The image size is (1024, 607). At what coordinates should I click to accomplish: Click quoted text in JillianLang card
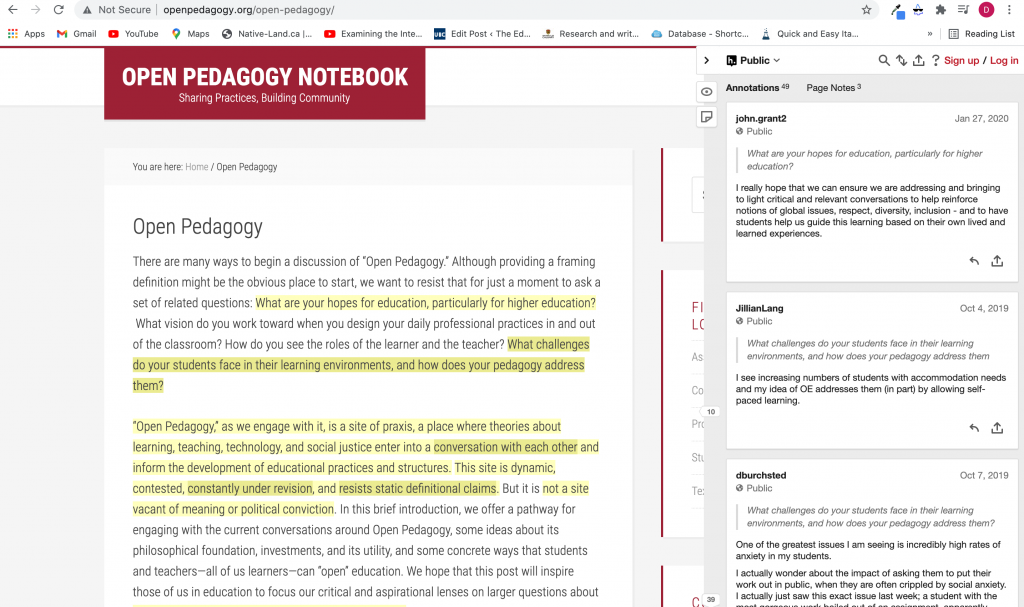point(868,350)
